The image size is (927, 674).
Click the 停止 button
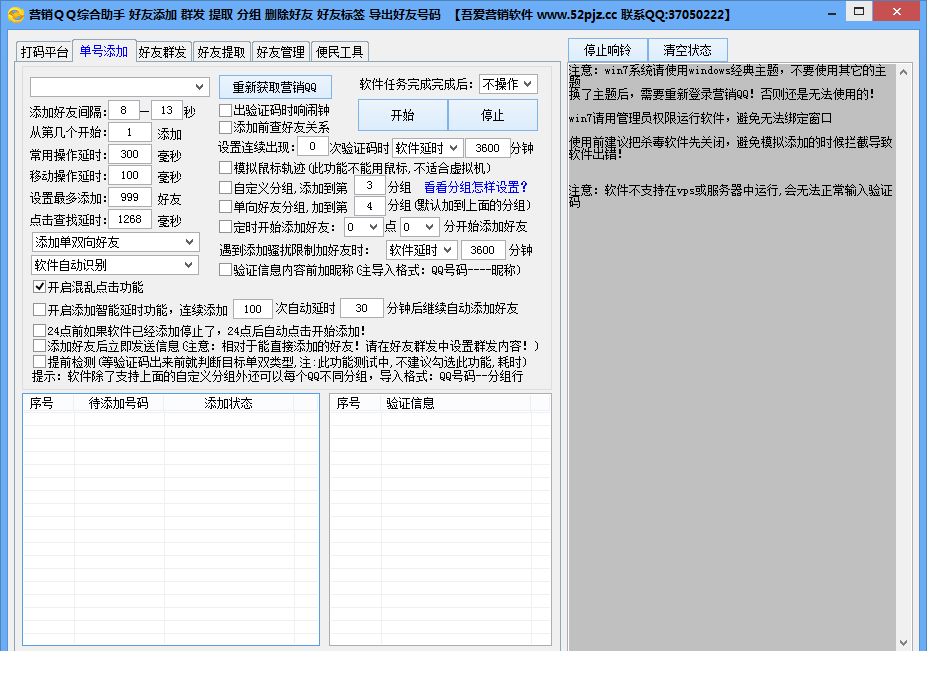click(x=492, y=115)
